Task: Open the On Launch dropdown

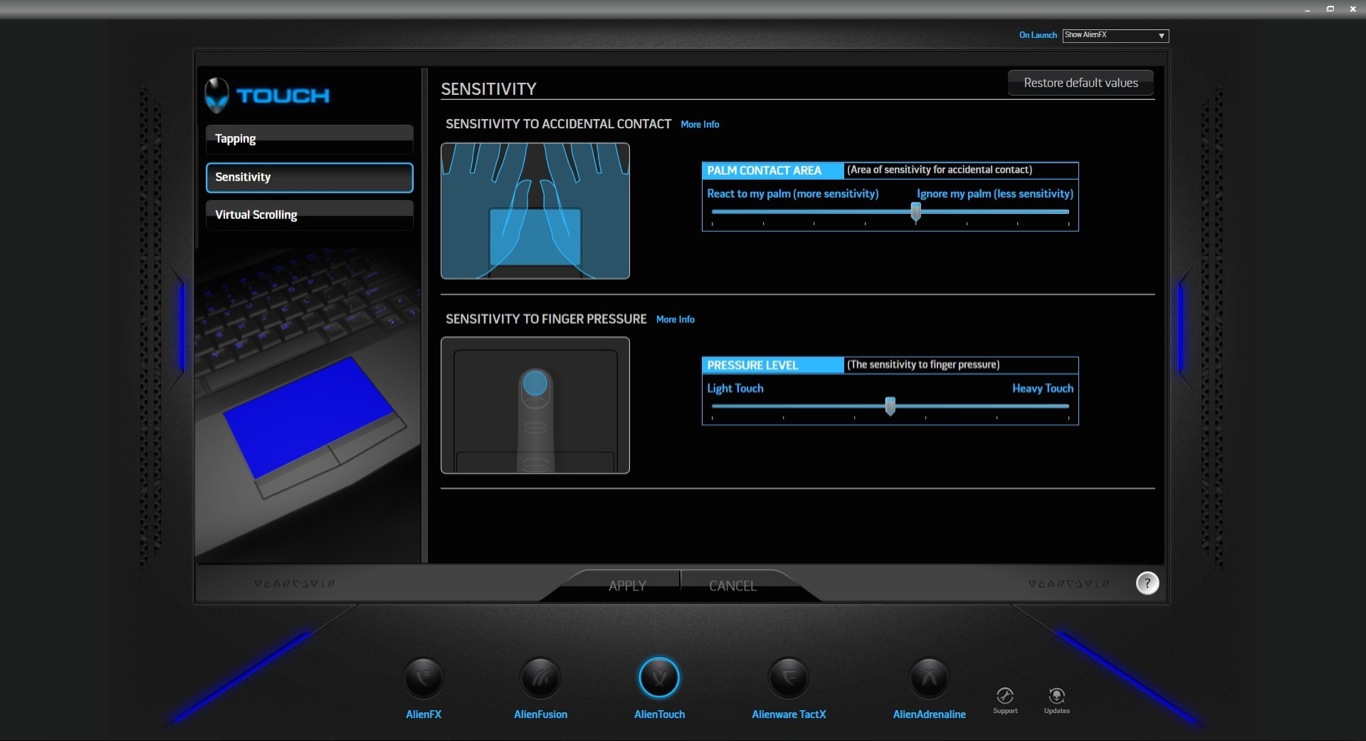Action: coord(1115,36)
